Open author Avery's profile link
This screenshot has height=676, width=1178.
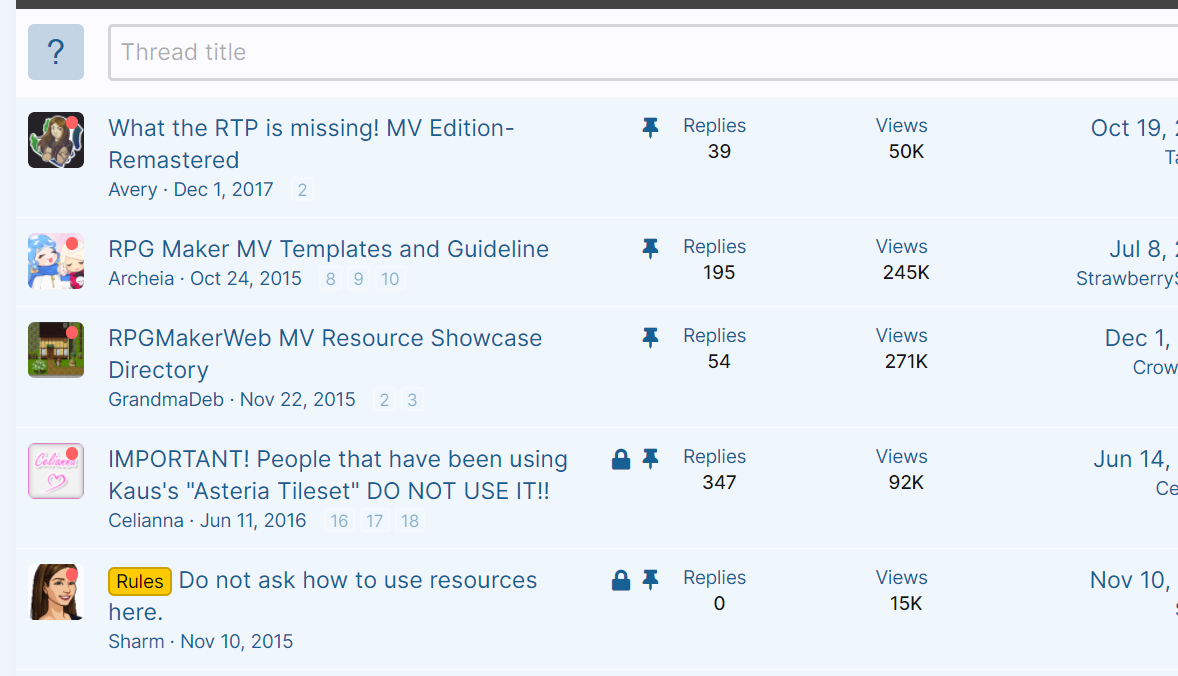pos(133,189)
